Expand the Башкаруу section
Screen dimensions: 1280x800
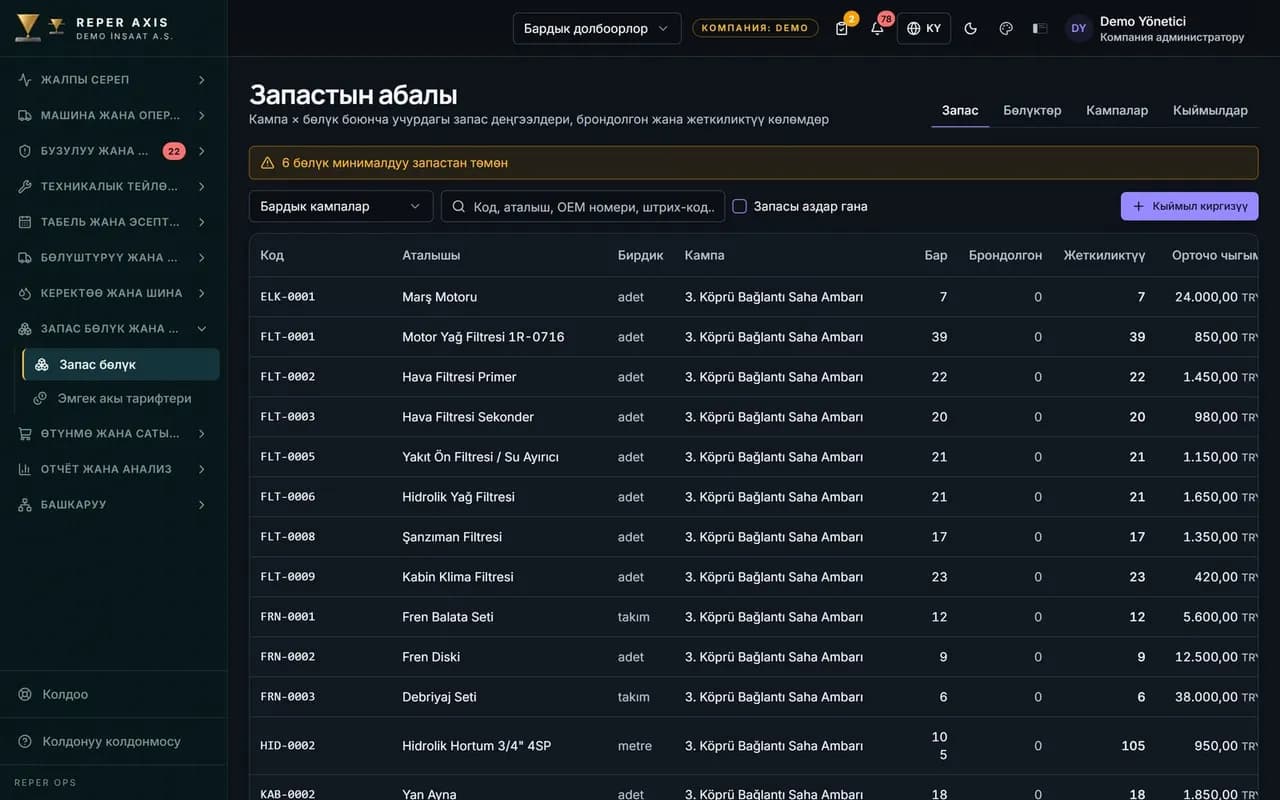(113, 505)
